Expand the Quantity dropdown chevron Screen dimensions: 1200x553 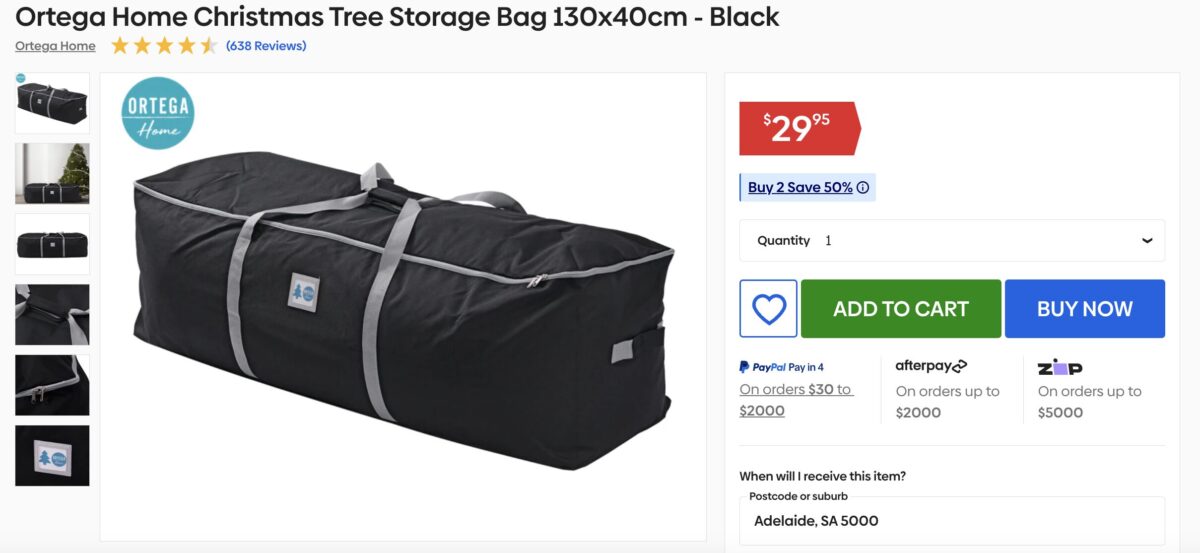tap(1146, 241)
